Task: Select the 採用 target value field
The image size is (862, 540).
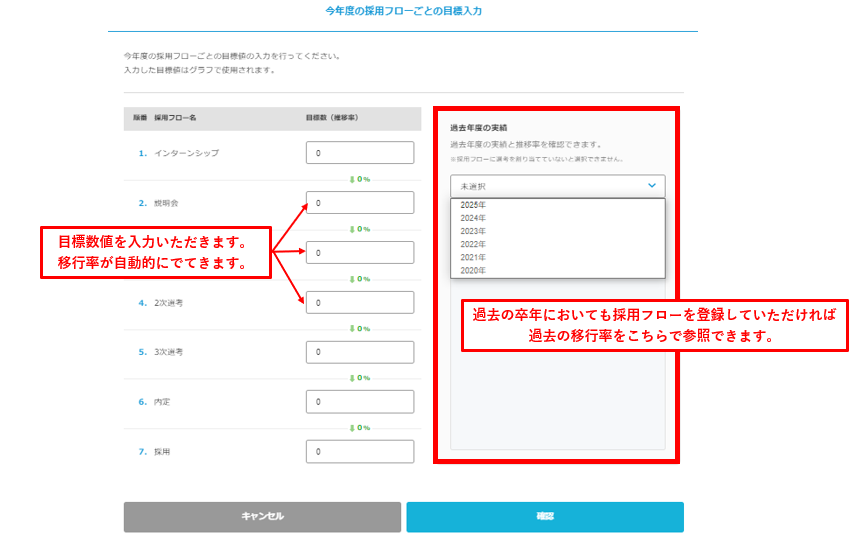Action: [x=359, y=452]
